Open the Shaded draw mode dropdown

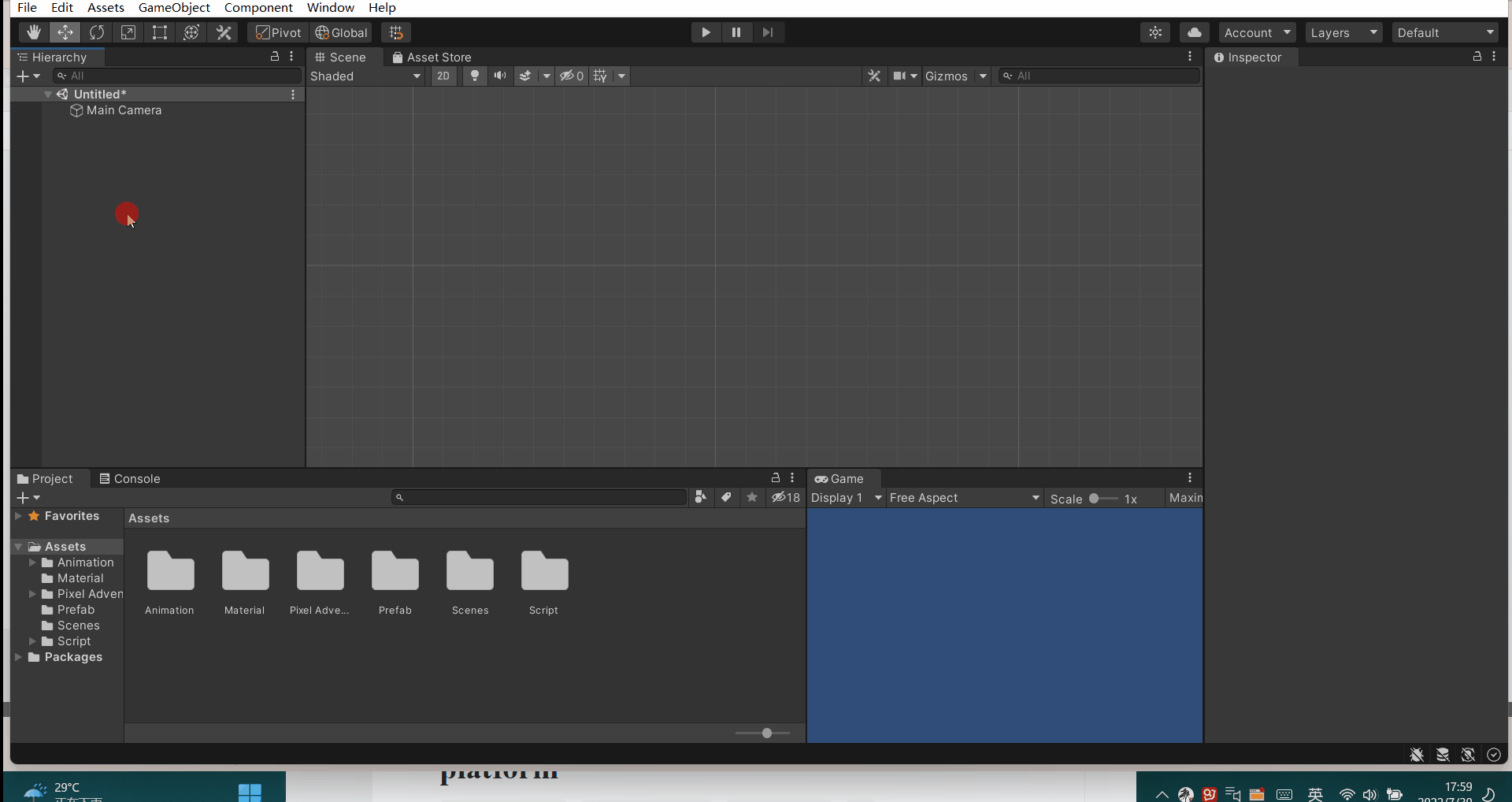(x=365, y=76)
